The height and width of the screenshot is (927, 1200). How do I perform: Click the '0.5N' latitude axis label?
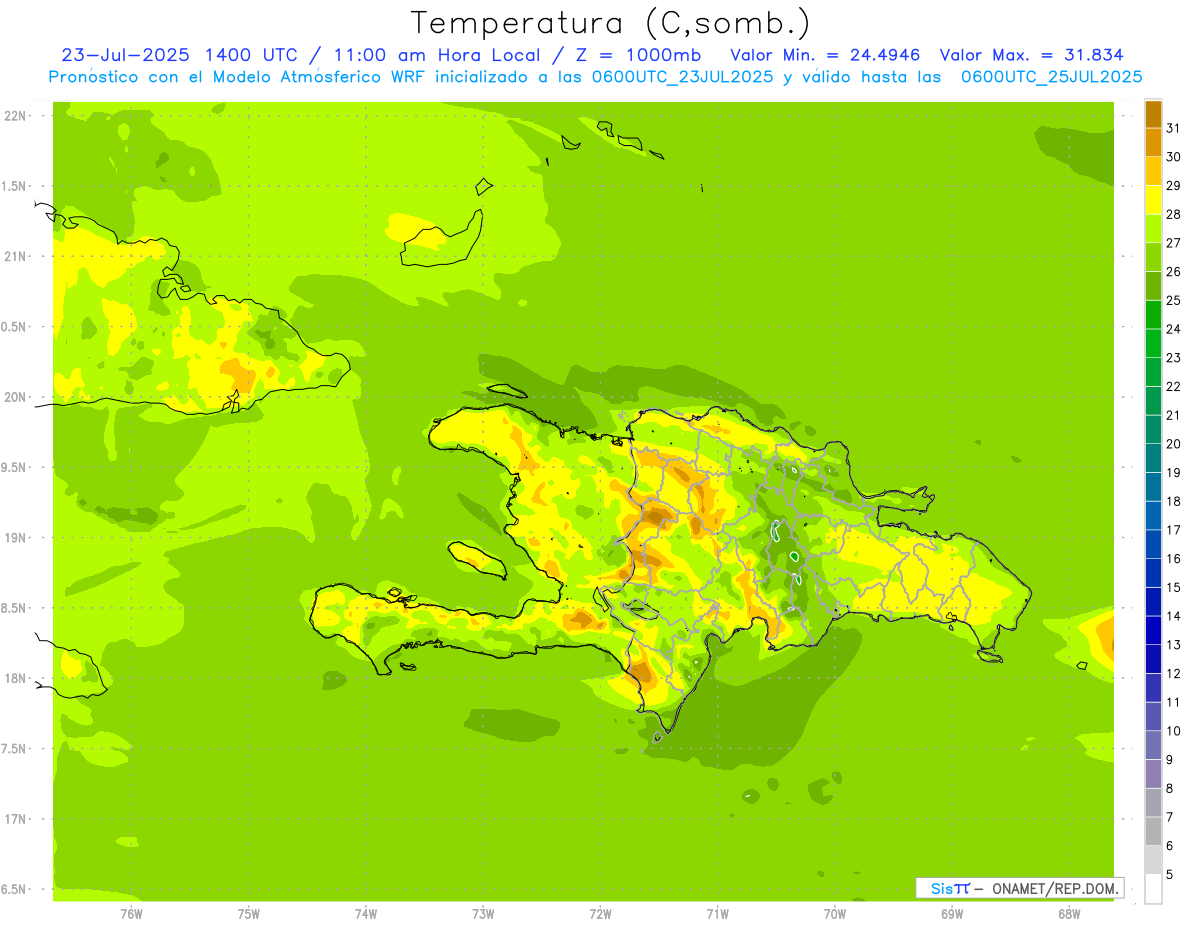coord(15,327)
